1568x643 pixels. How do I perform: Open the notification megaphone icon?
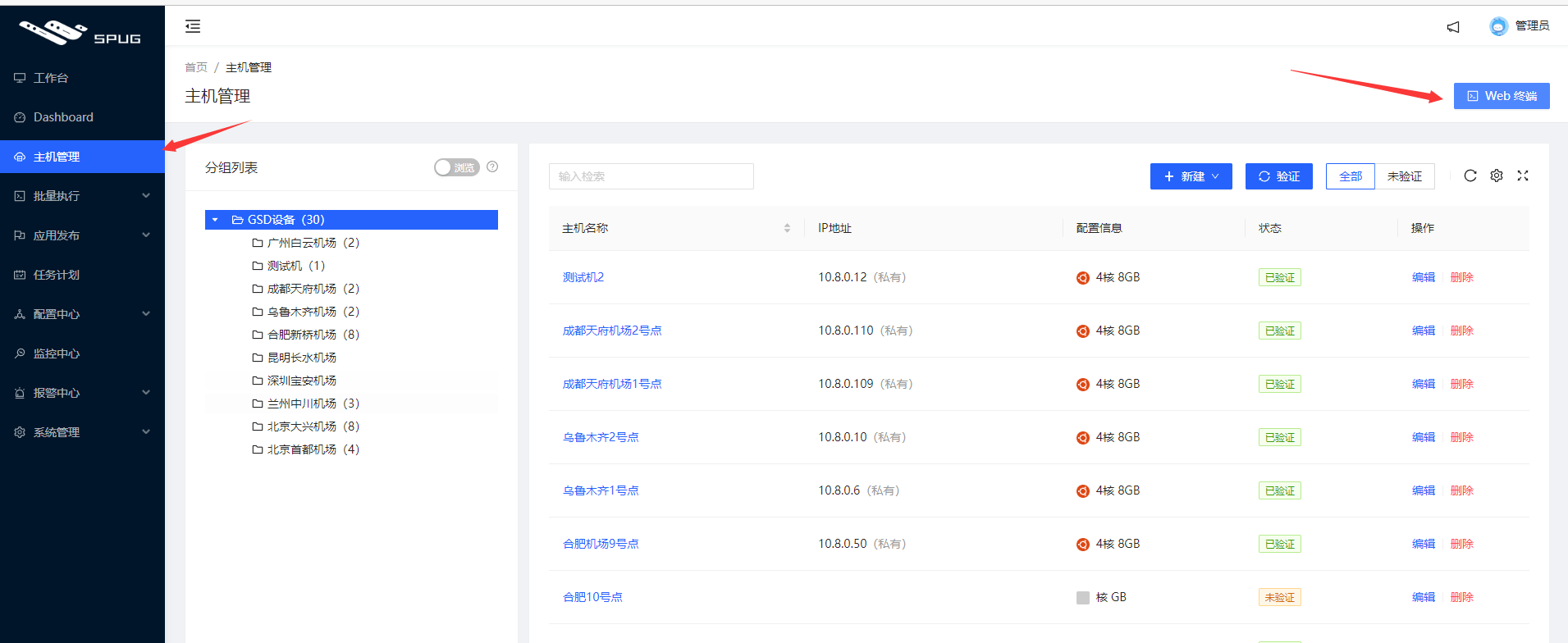point(1453,27)
